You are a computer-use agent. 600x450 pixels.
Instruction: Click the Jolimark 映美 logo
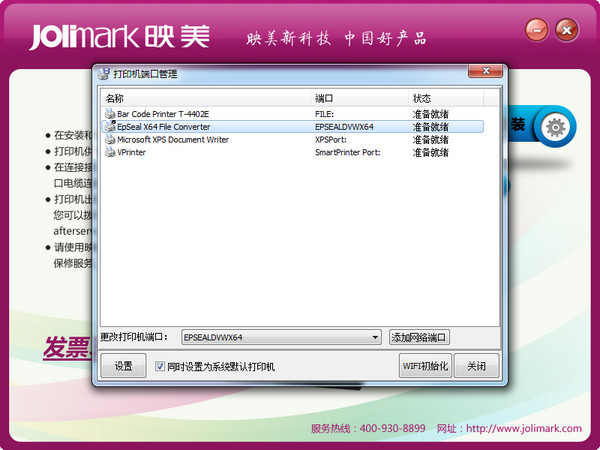click(119, 37)
